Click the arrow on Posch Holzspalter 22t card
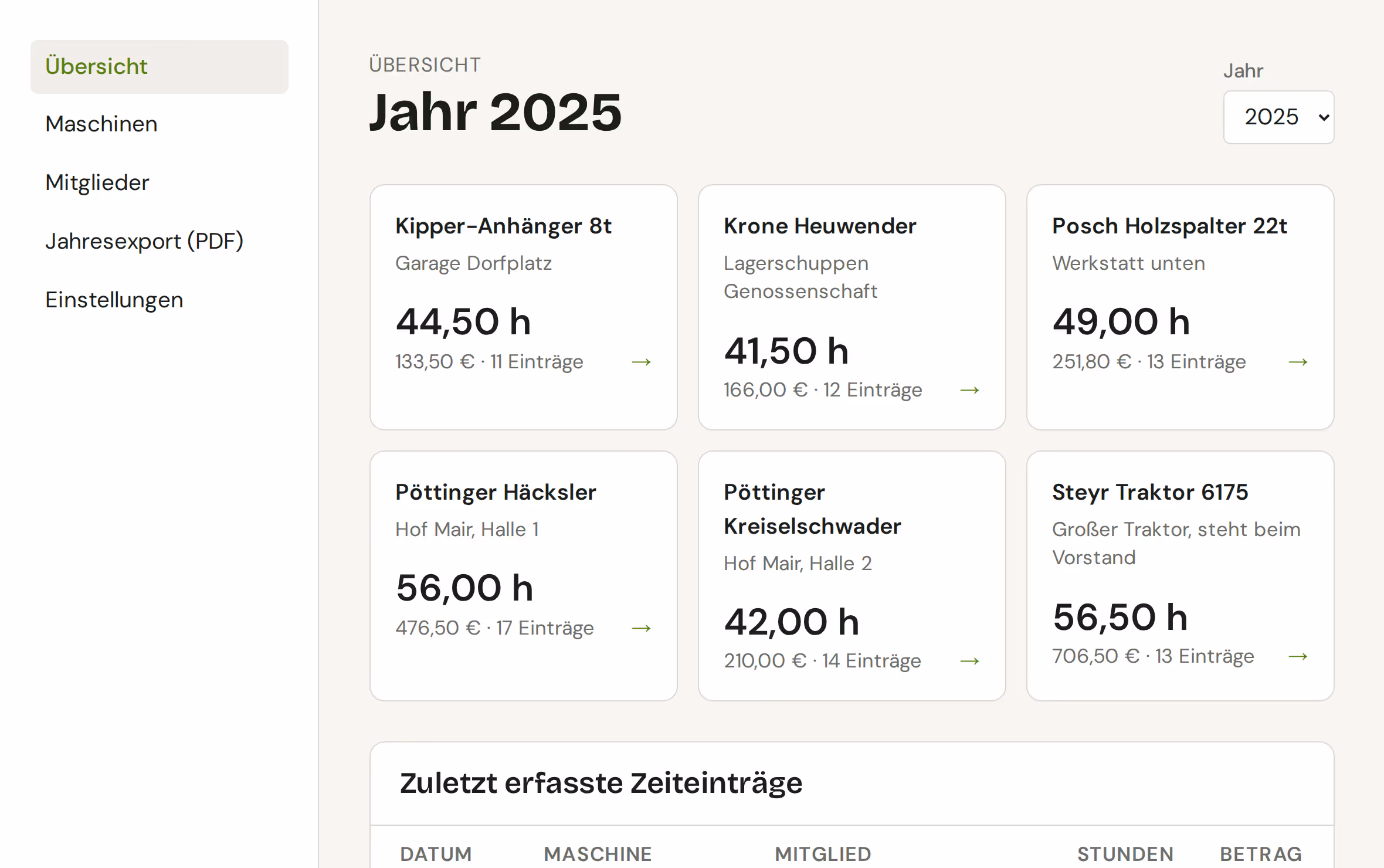Image resolution: width=1384 pixels, height=868 pixels. tap(1298, 362)
